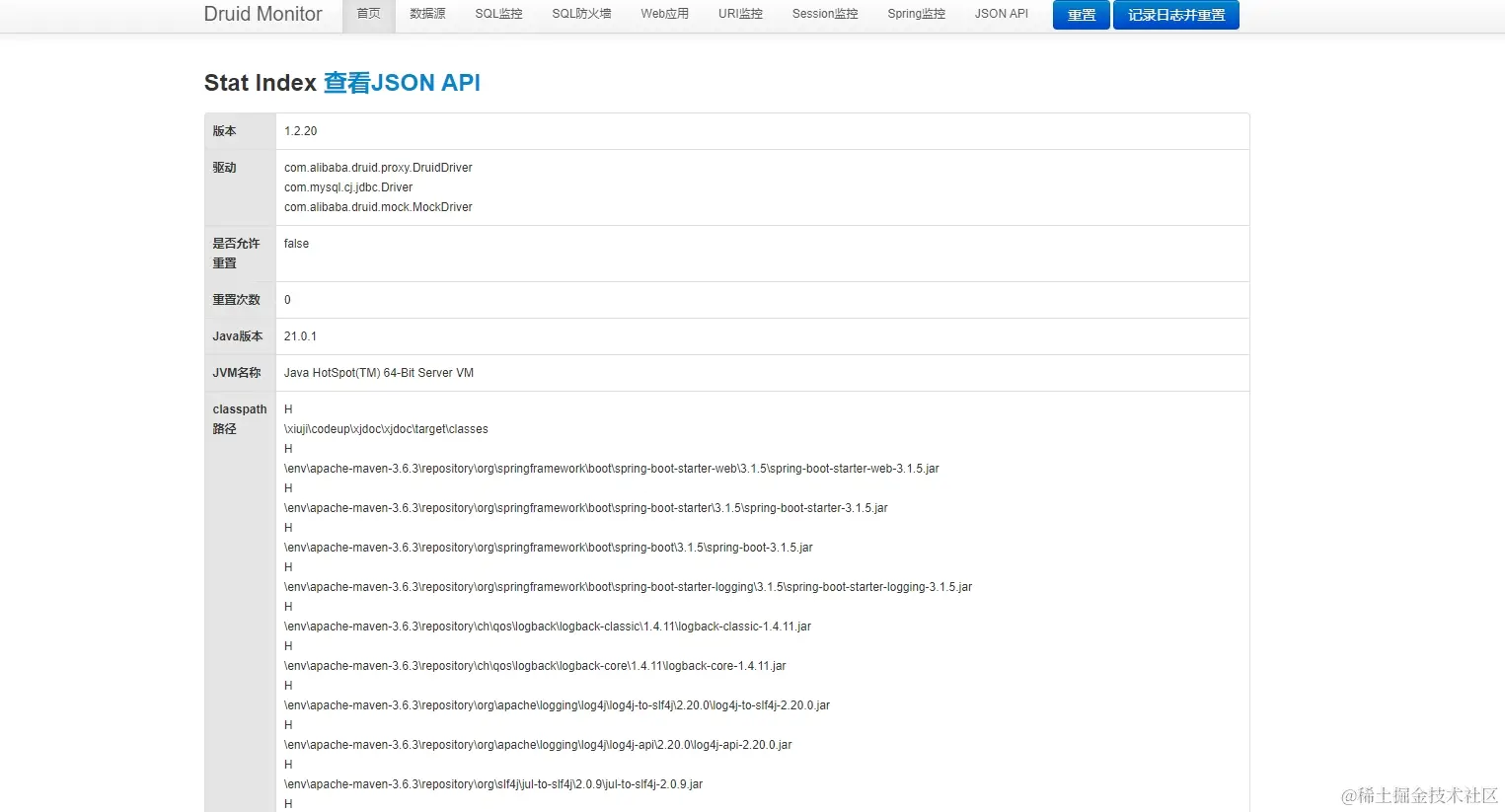View the Web应用 statistics tab
This screenshot has width=1505, height=812.
coord(664,14)
